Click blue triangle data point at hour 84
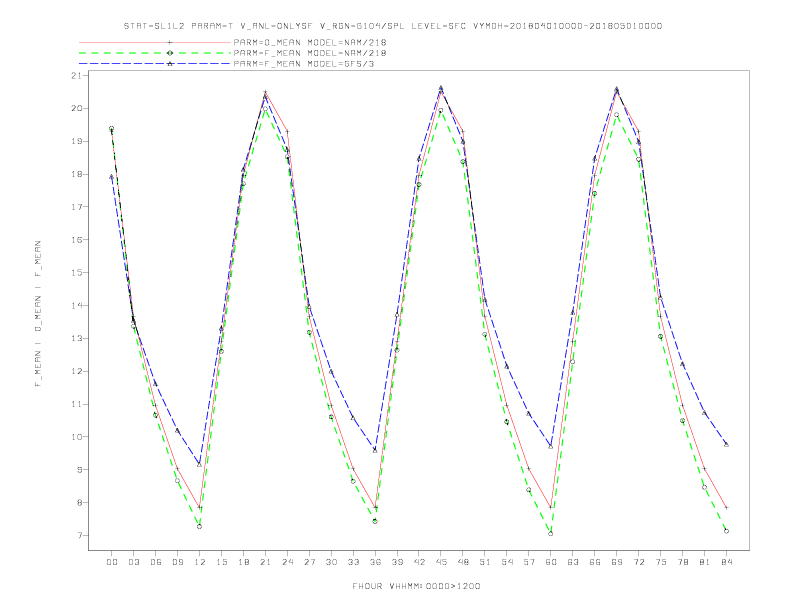792x612 pixels. 726,444
